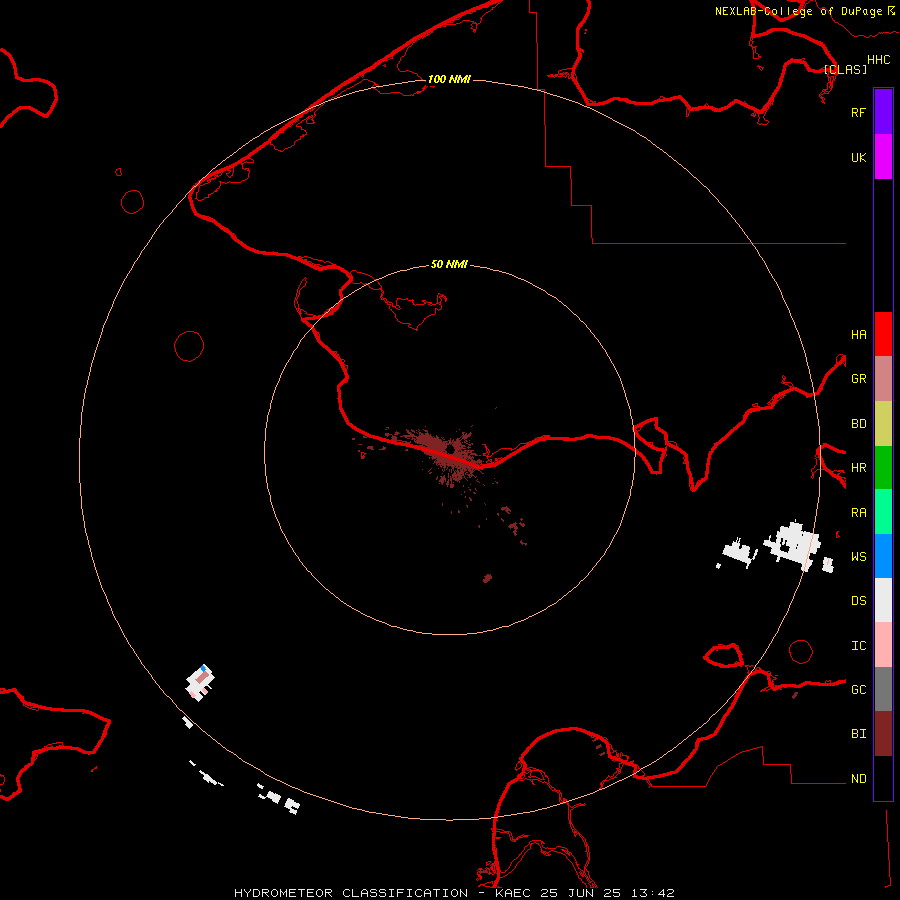900x900 pixels.
Task: Click the WS legend label
Action: pos(858,556)
